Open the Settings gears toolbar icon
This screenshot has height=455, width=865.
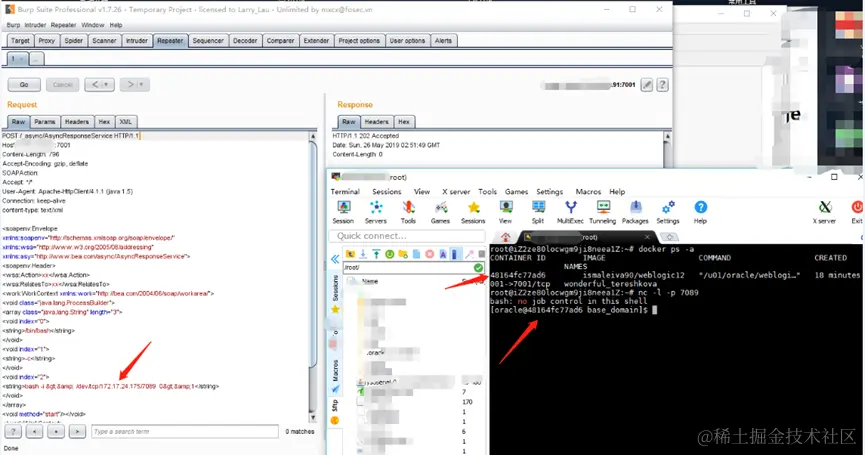[x=668, y=212]
